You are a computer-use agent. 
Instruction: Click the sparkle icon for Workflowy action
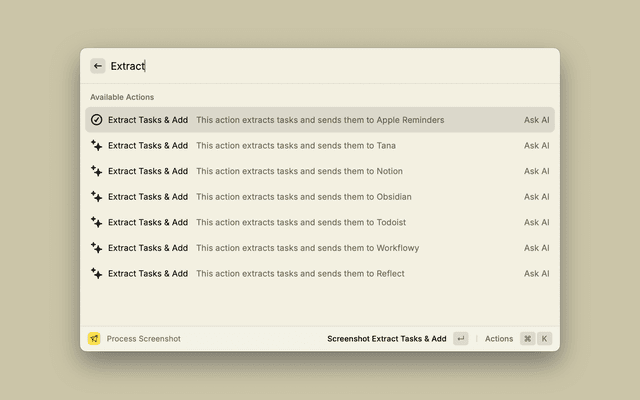[96, 248]
